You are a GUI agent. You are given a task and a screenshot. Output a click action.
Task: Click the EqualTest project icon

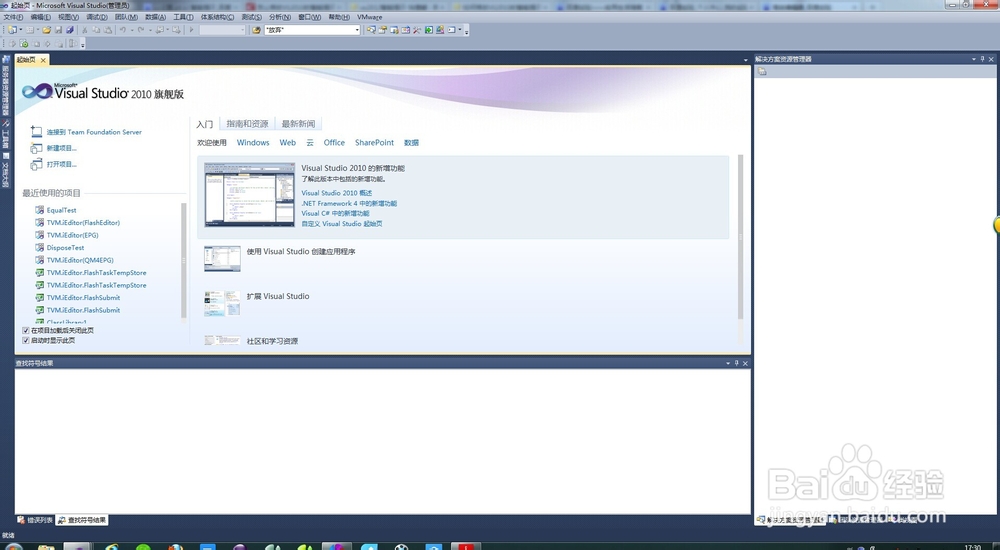click(40, 210)
